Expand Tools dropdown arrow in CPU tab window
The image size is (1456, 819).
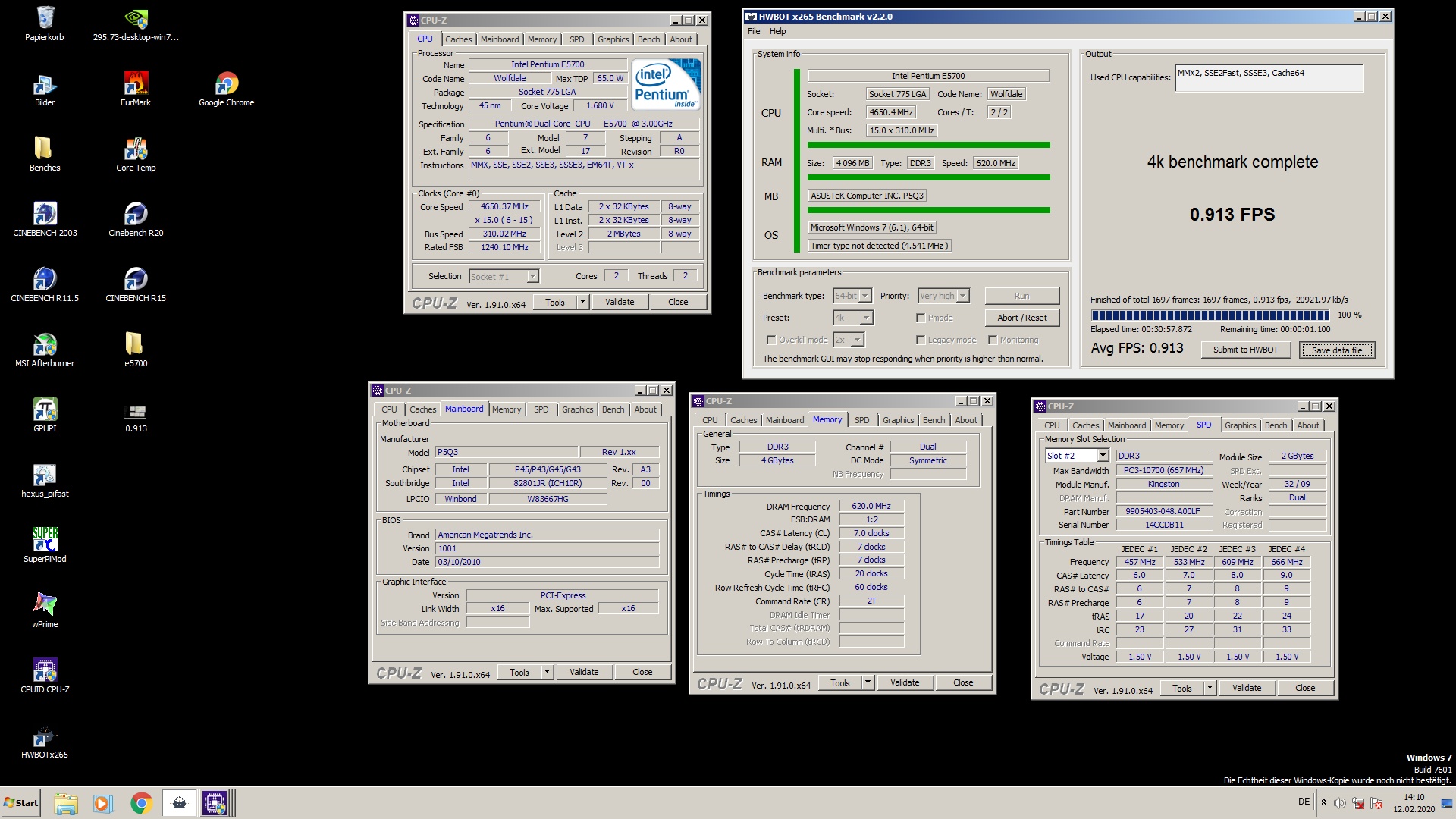click(582, 302)
